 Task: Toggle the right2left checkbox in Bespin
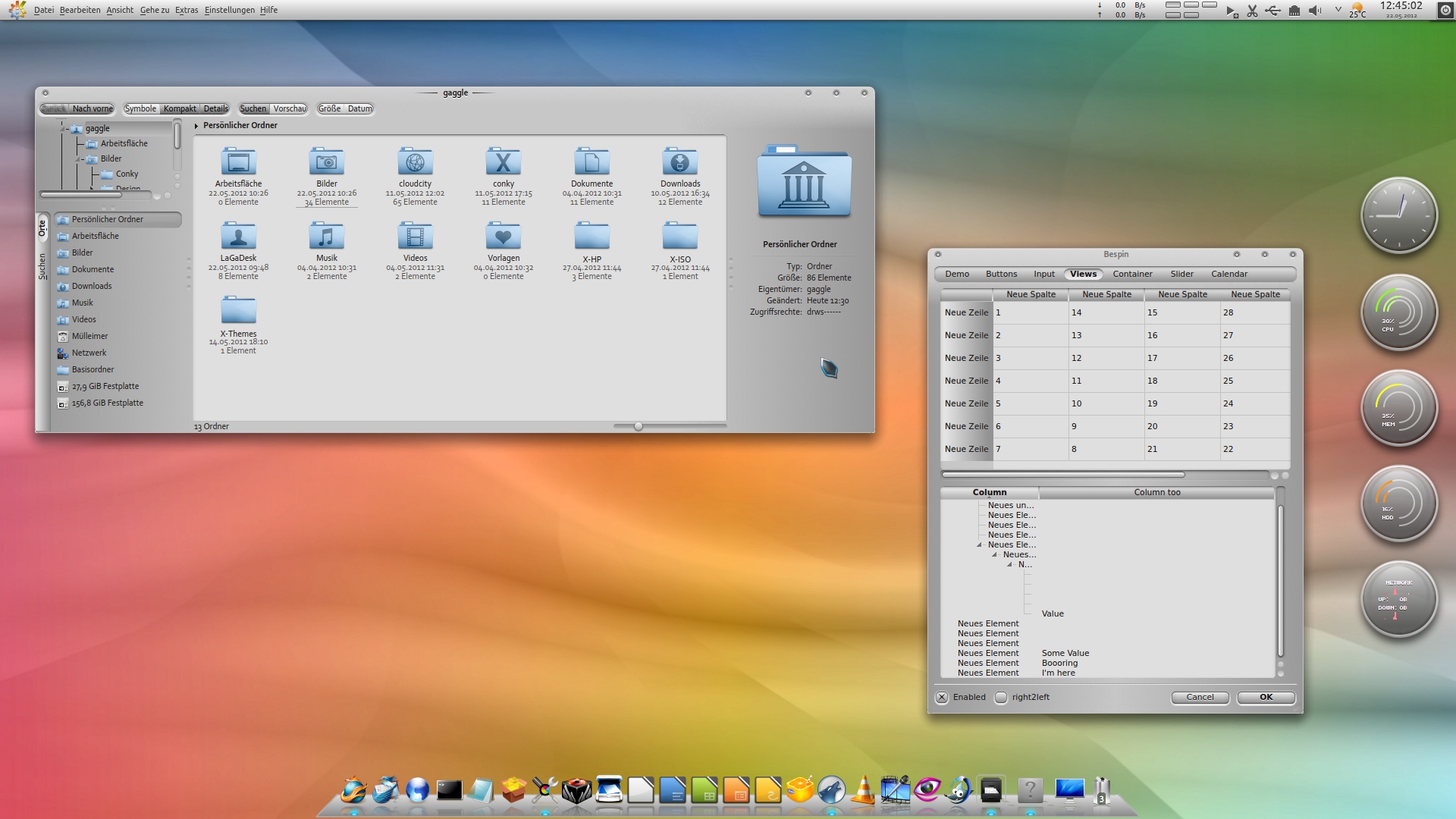coord(1001,698)
